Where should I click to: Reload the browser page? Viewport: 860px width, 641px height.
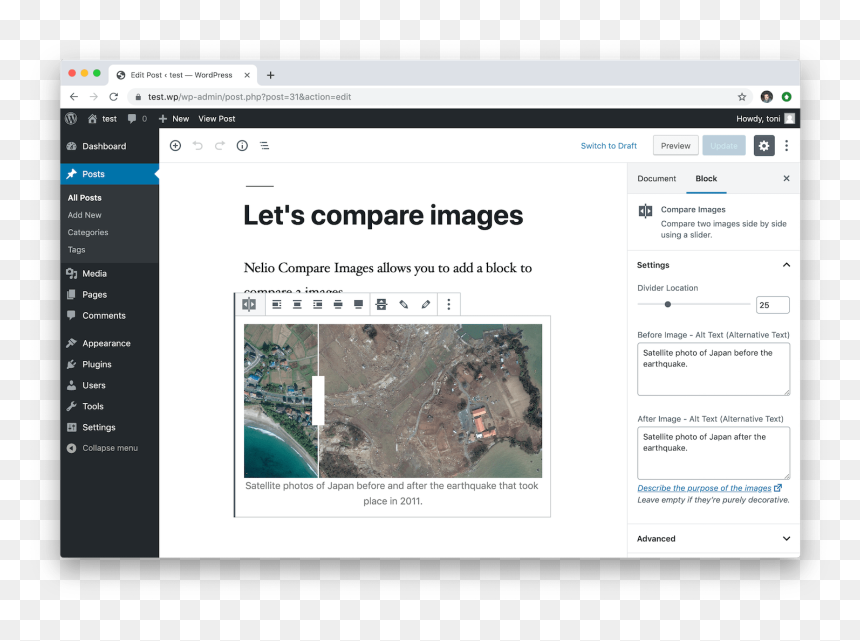(114, 97)
